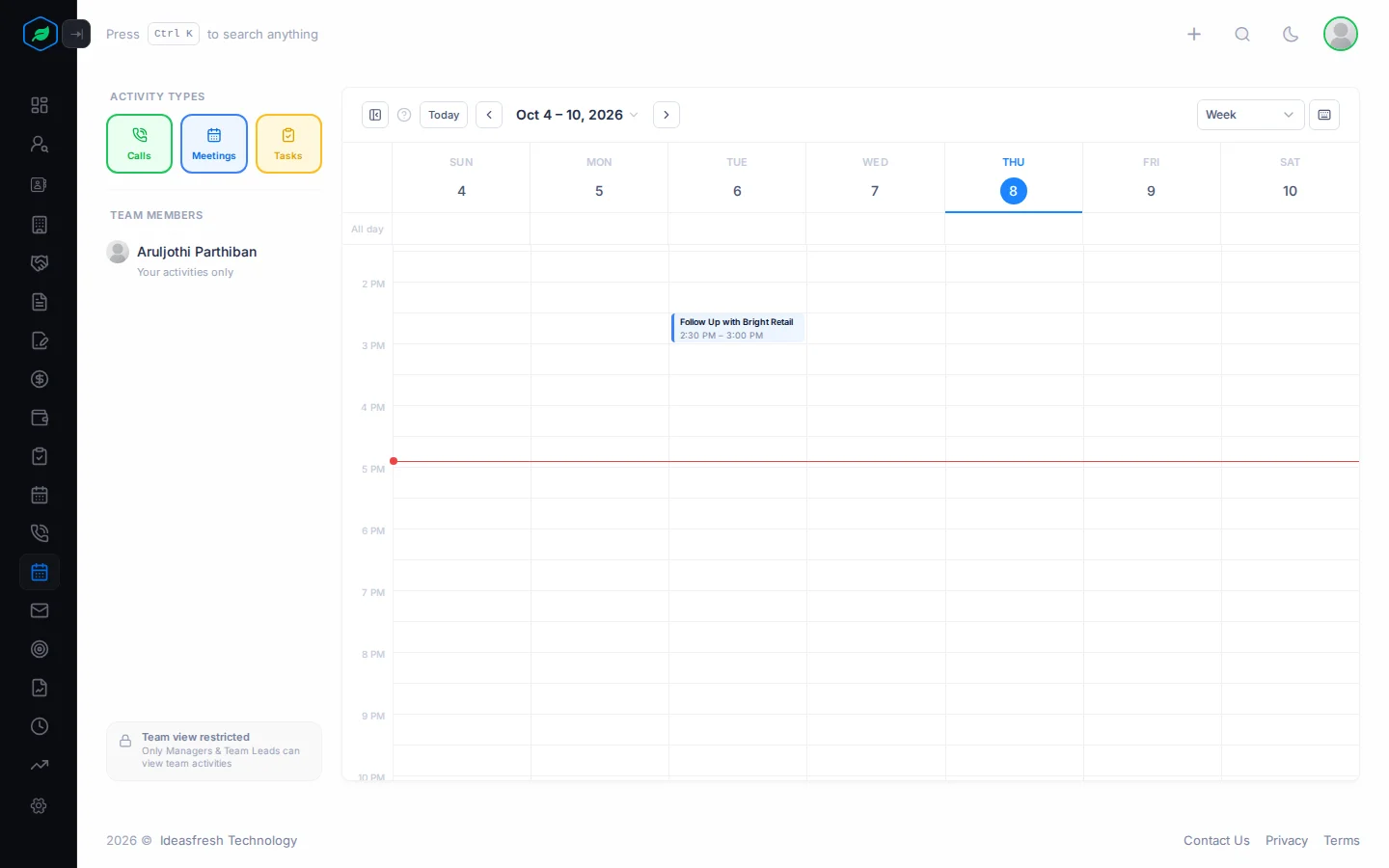Open the target (goals) icon in the sidebar
Screen dimensions: 1389x868
tap(40, 649)
